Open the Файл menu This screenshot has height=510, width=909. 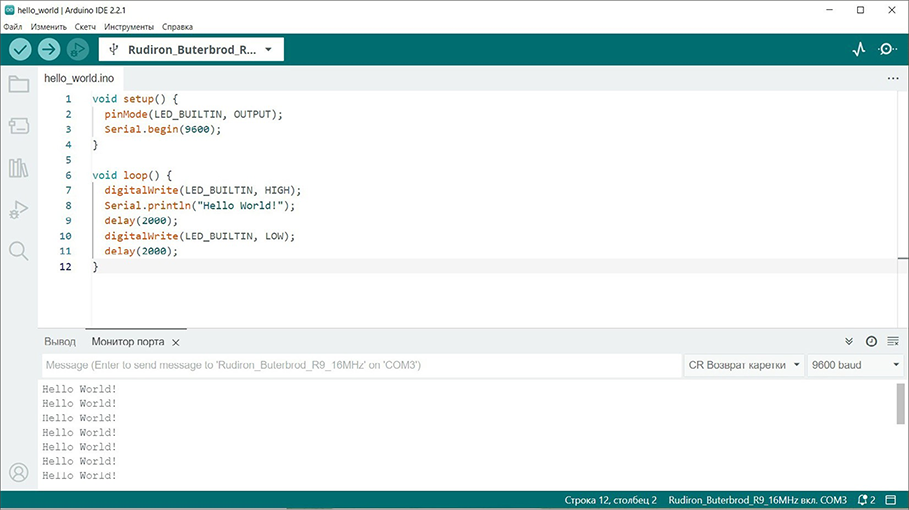coord(13,27)
